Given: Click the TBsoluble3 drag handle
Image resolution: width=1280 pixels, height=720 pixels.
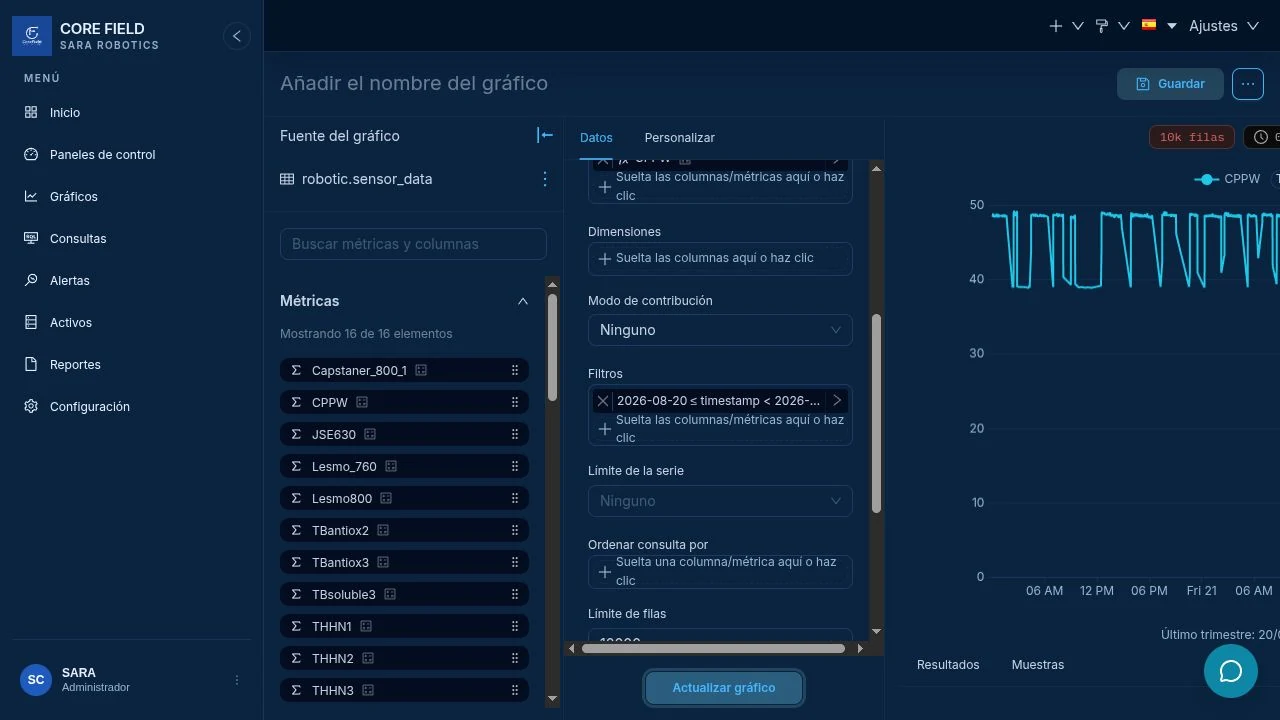Looking at the screenshot, I should point(514,595).
